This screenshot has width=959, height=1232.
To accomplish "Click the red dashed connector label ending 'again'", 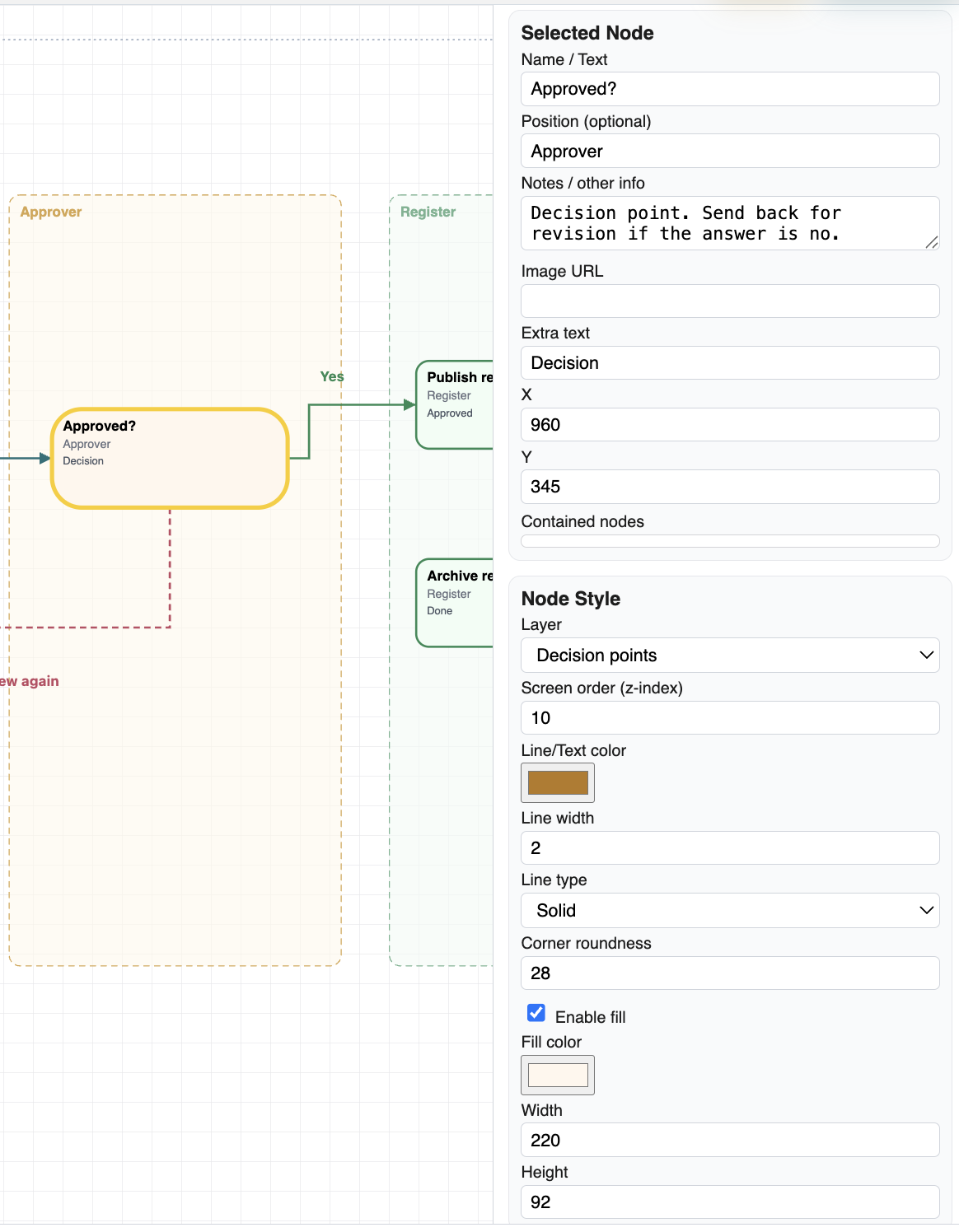I will tap(30, 681).
